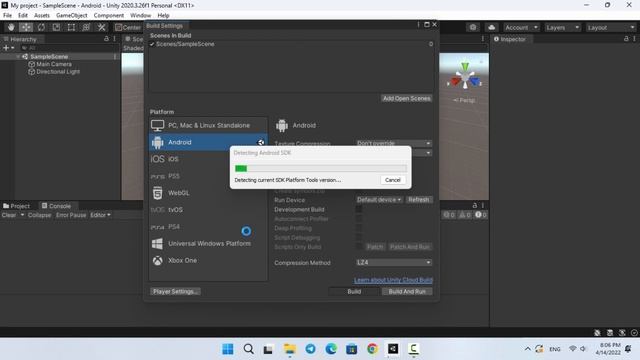
Task: Open Telegram from taskbar
Action: coord(310,349)
